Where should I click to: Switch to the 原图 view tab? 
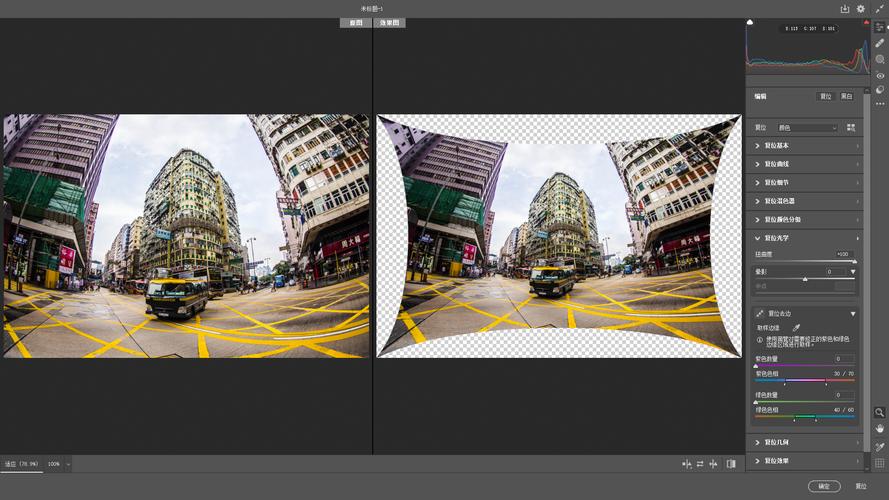click(x=355, y=23)
